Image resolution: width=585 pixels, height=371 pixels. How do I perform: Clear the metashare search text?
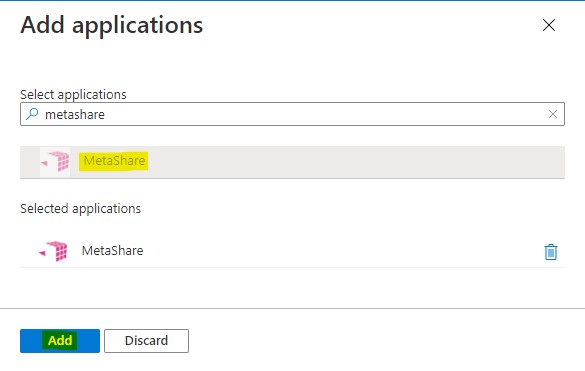[553, 114]
